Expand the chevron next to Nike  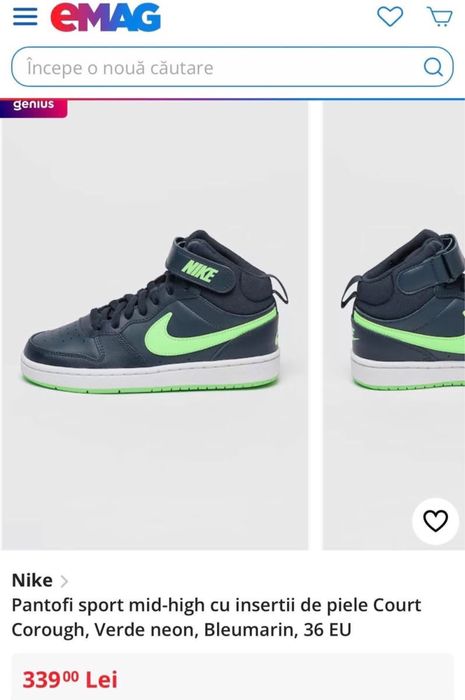64,581
